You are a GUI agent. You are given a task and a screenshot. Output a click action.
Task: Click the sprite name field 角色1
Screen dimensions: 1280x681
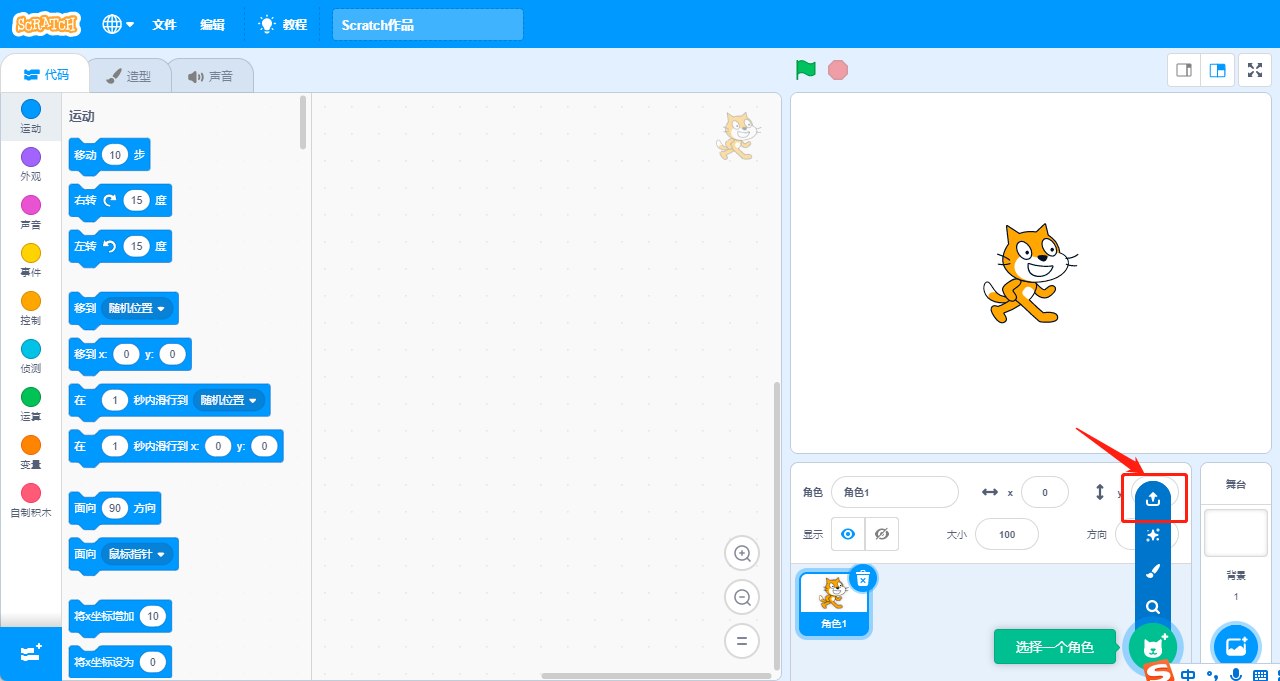tap(895, 492)
